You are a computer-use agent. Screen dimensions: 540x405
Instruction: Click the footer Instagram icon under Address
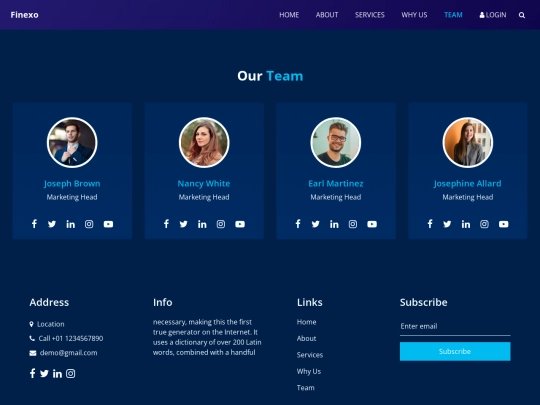coord(71,373)
